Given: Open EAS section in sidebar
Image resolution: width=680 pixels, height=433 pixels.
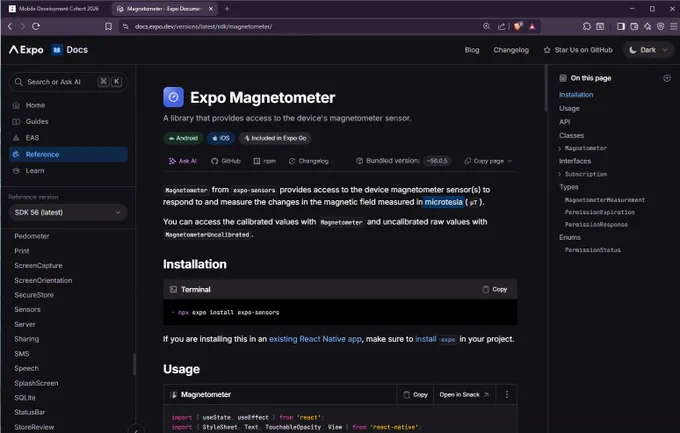Looking at the screenshot, I should pyautogui.click(x=68, y=138).
